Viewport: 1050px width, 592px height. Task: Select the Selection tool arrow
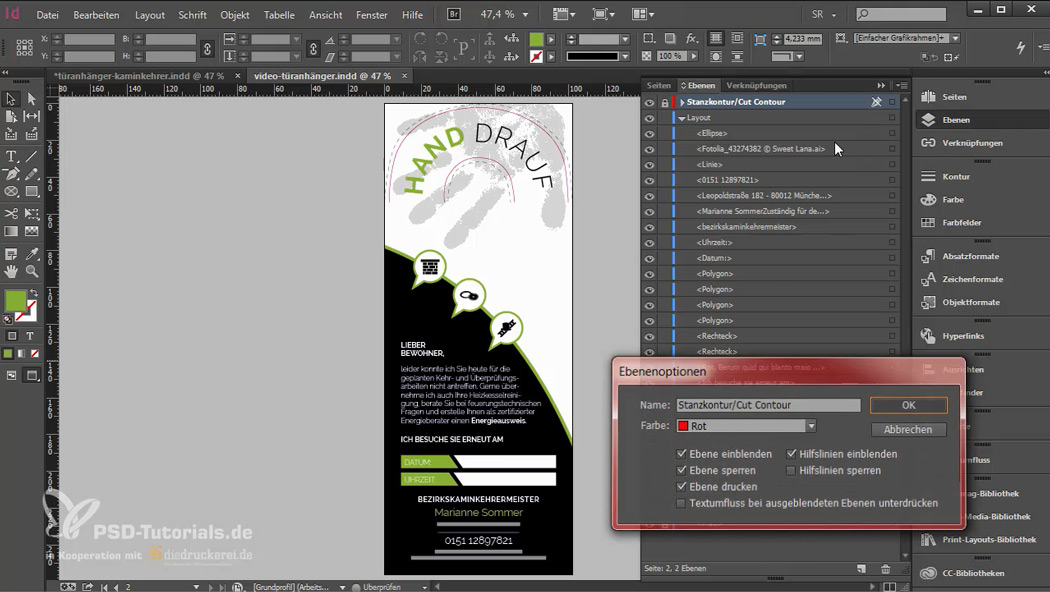(x=11, y=99)
